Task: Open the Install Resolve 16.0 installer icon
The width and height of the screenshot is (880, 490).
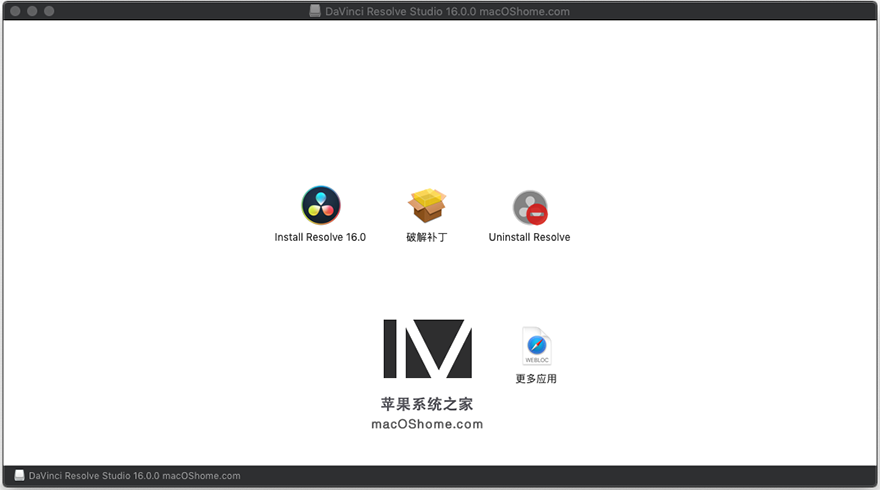Action: [x=320, y=205]
